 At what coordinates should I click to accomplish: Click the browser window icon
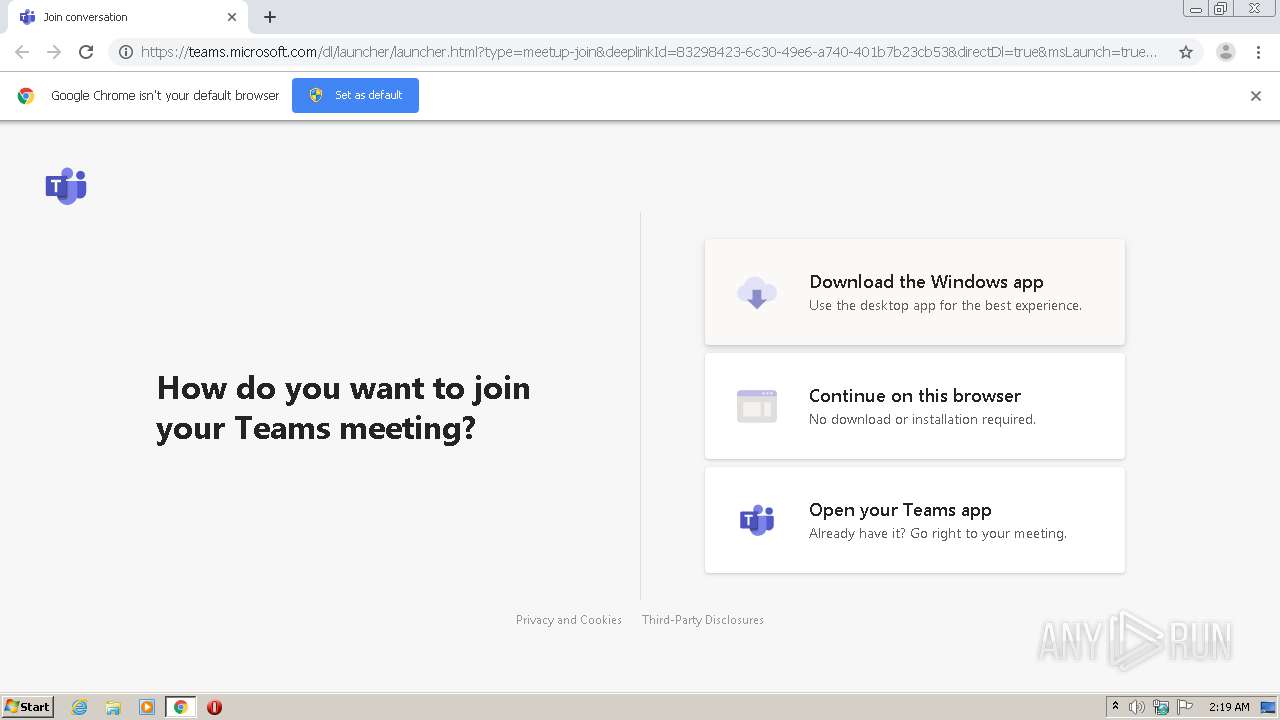pyautogui.click(x=757, y=406)
